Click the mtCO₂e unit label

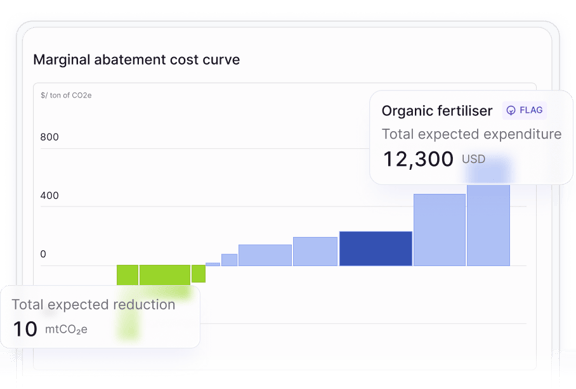click(x=66, y=329)
